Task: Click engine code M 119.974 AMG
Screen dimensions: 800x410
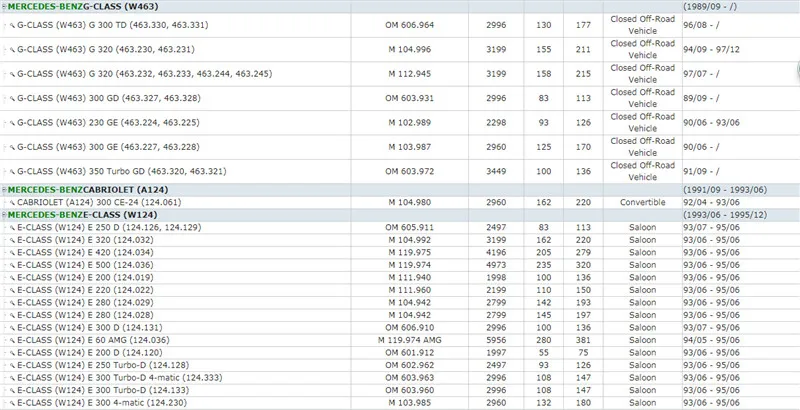Action: (410, 340)
